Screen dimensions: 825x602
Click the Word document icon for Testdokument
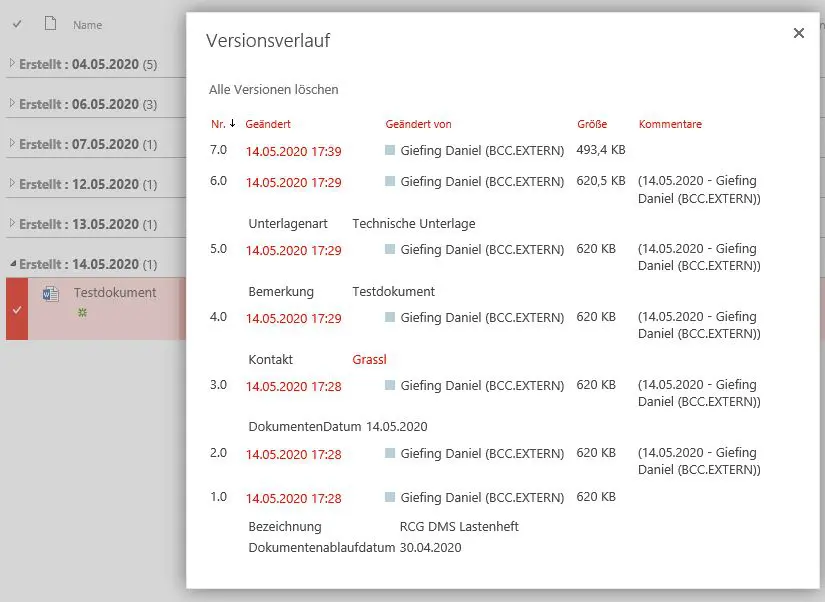tap(51, 294)
